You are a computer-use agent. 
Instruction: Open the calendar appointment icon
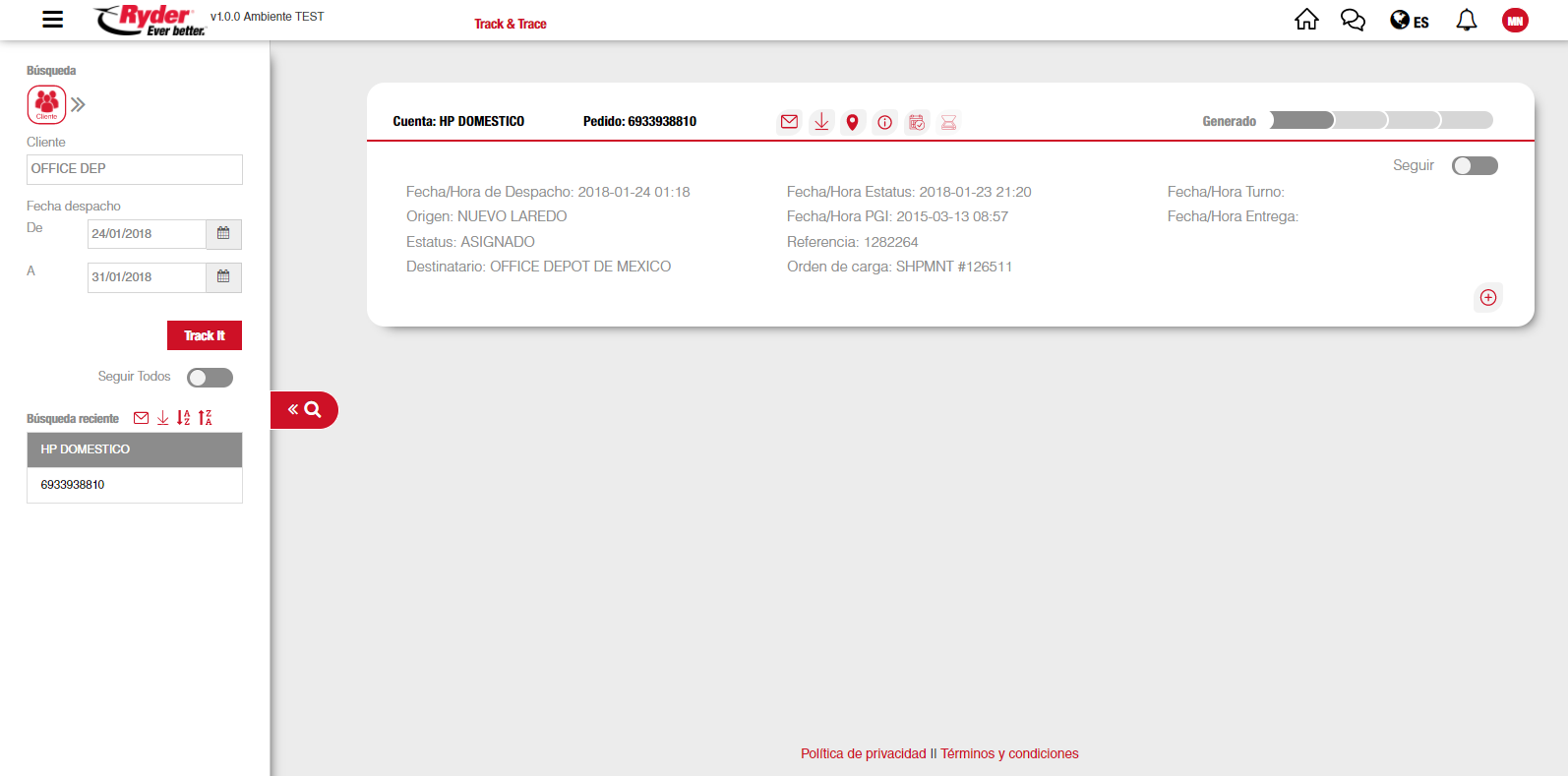pos(917,122)
